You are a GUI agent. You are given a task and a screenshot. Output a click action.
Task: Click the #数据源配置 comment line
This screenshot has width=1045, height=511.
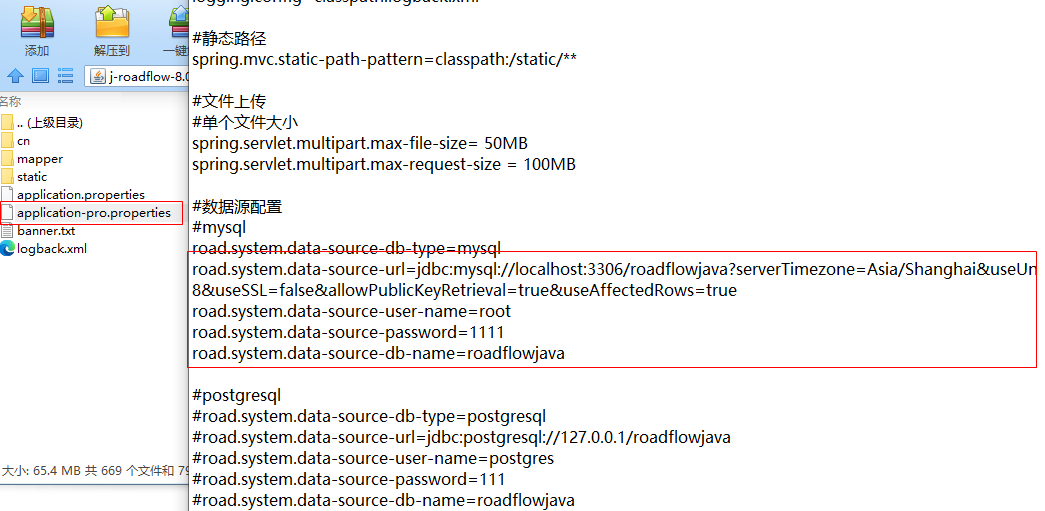click(x=237, y=207)
